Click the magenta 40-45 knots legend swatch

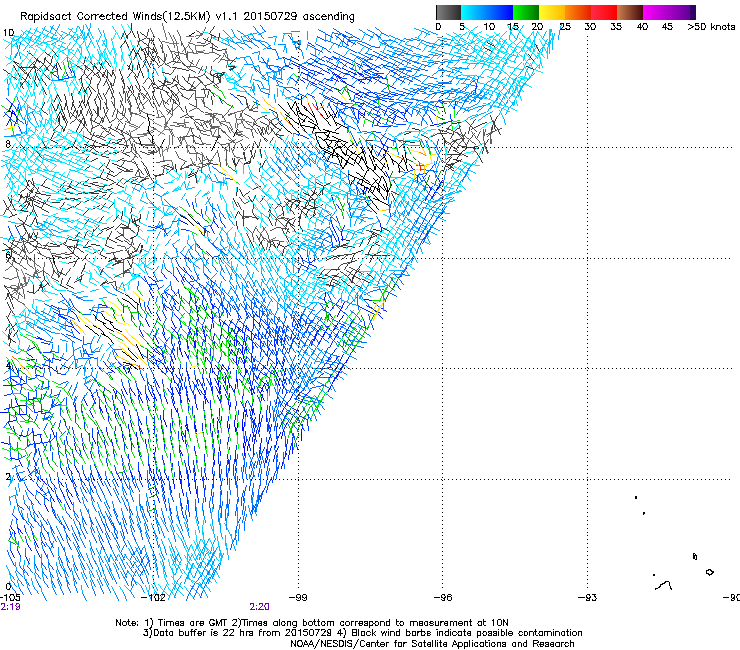pyautogui.click(x=656, y=12)
